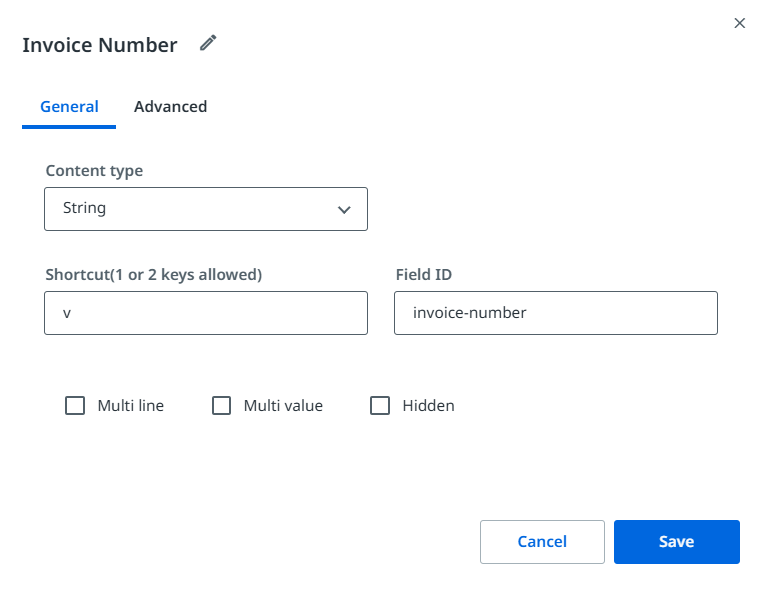Click the Multi line label text
759x590 pixels.
131,406
